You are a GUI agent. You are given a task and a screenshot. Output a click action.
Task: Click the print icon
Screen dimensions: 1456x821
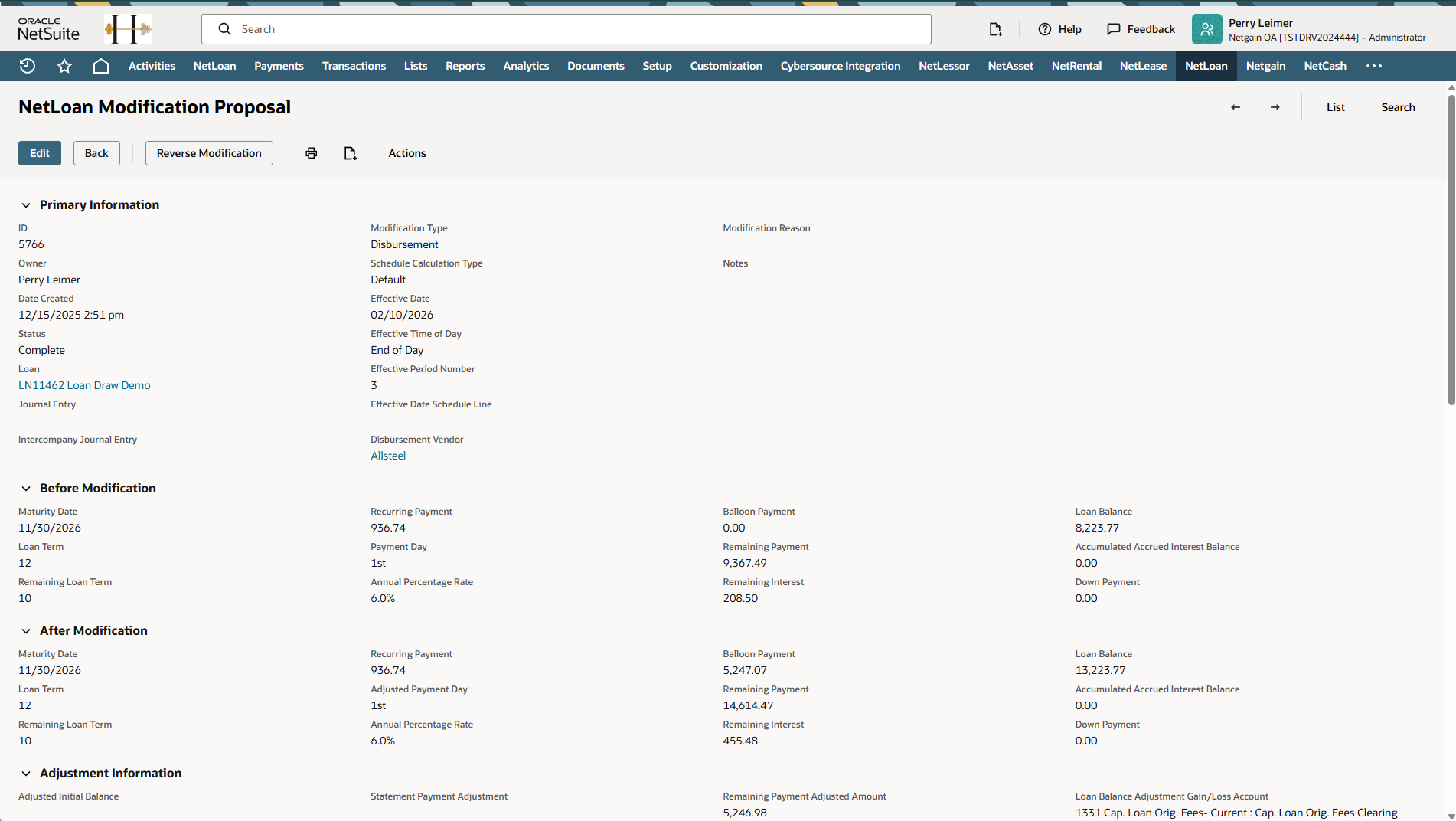(311, 153)
